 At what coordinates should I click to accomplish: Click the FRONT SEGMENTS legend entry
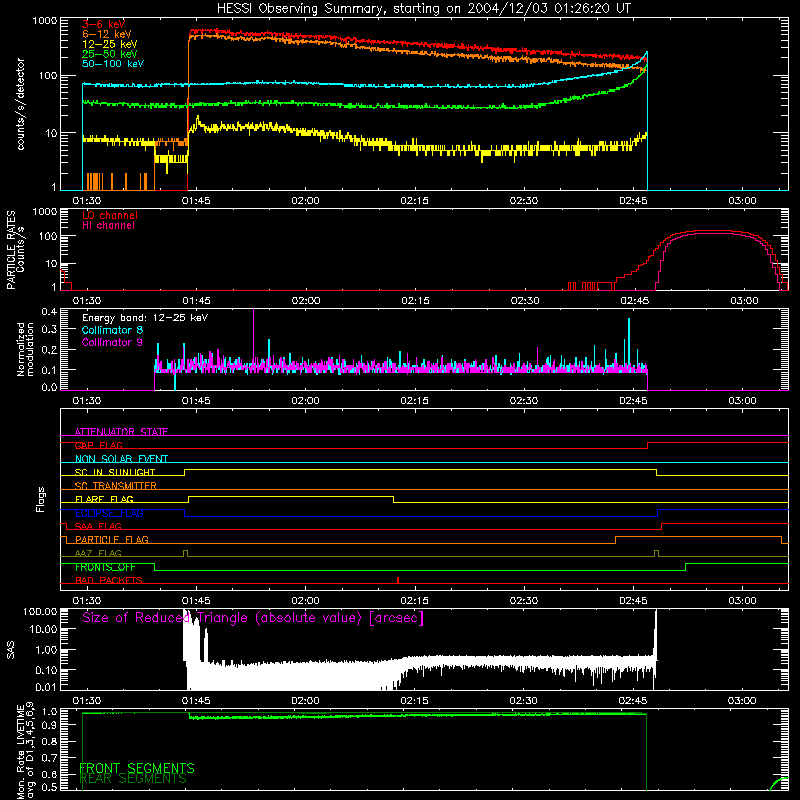[x=137, y=768]
